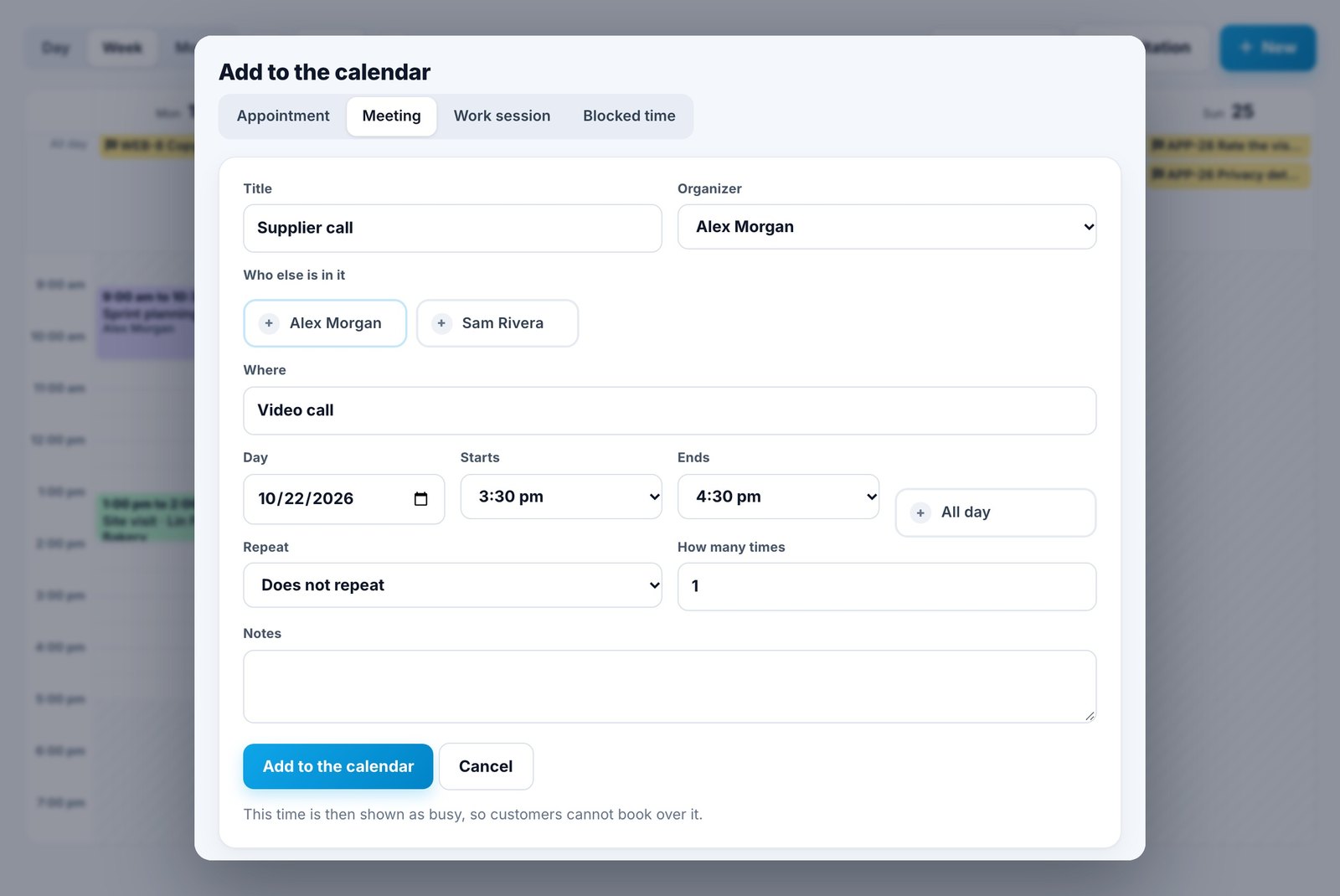Open the Ends time dropdown
This screenshot has width=1340, height=896.
[778, 497]
